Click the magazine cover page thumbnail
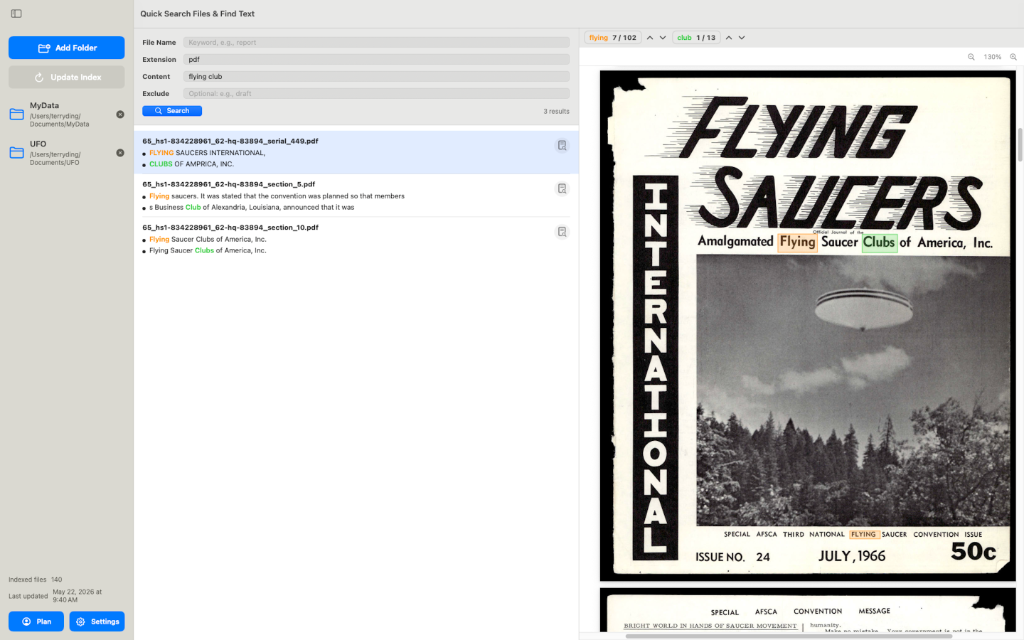The height and width of the screenshot is (640, 1024). point(808,325)
